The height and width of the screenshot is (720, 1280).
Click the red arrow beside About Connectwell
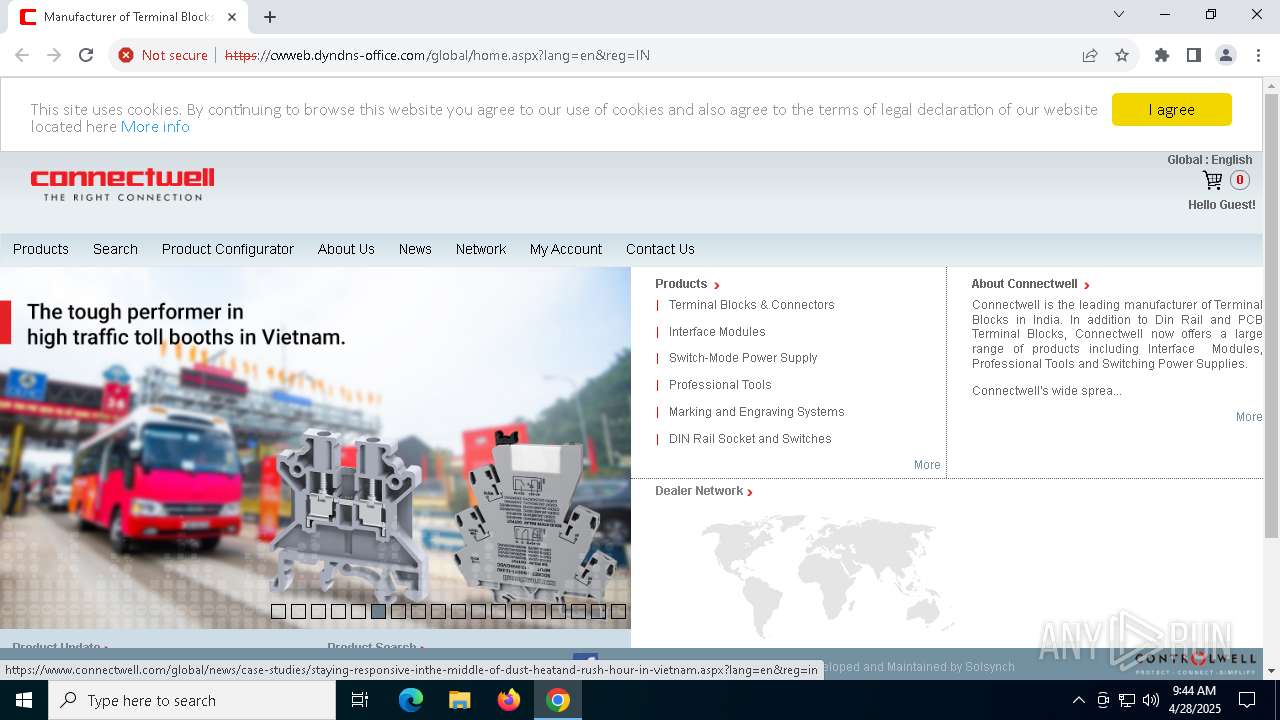tap(1087, 285)
